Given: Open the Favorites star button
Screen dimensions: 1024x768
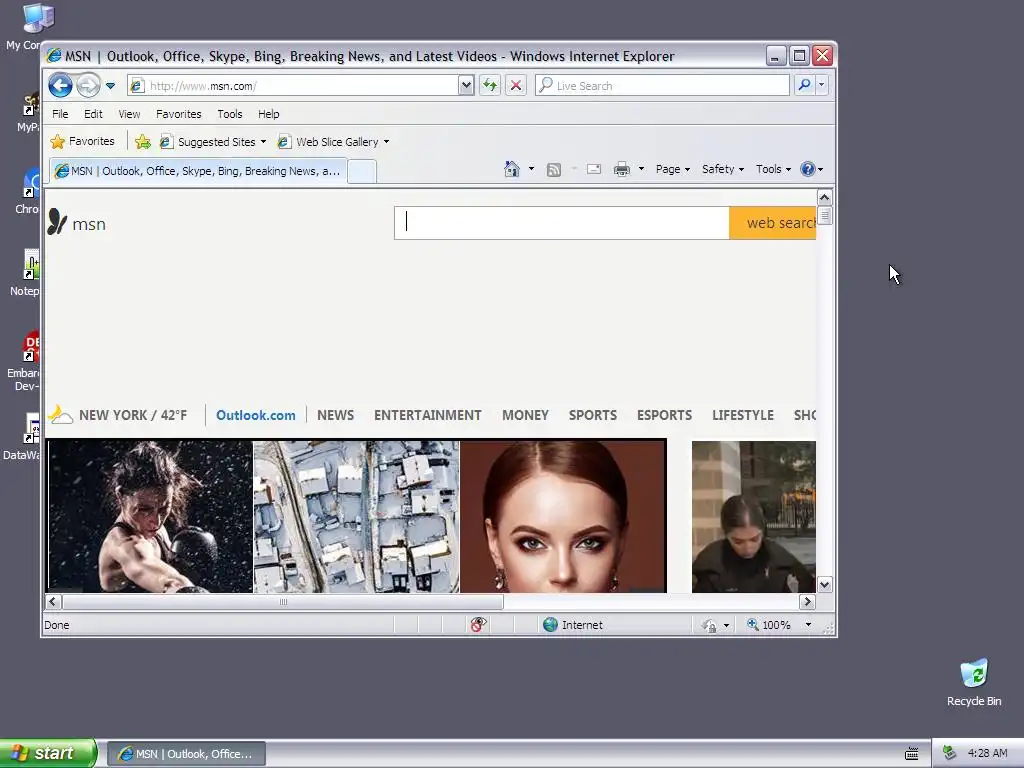Looking at the screenshot, I should (82, 141).
